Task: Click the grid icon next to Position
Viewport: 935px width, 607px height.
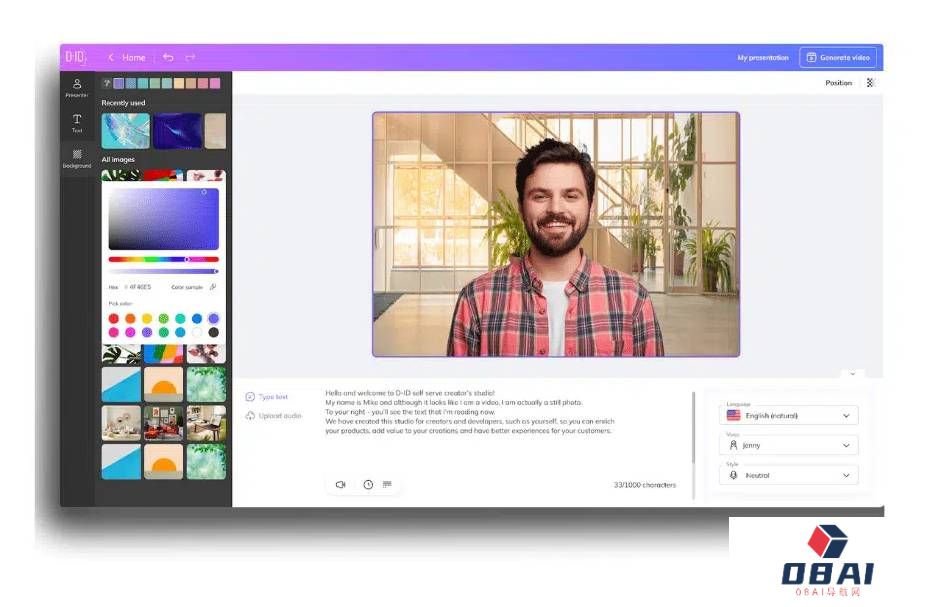Action: pos(870,83)
